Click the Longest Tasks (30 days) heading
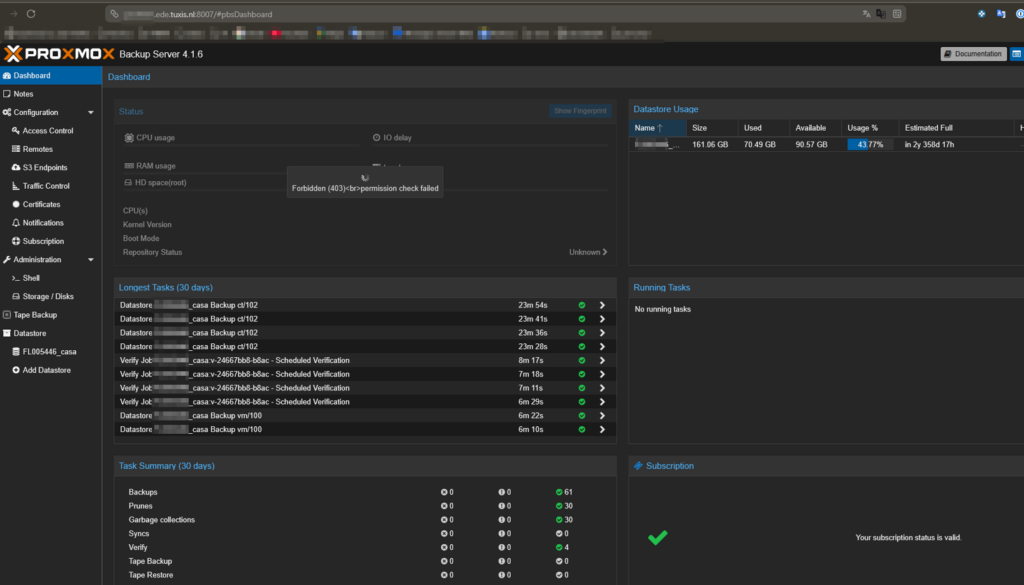Image resolution: width=1024 pixels, height=585 pixels. [166, 287]
